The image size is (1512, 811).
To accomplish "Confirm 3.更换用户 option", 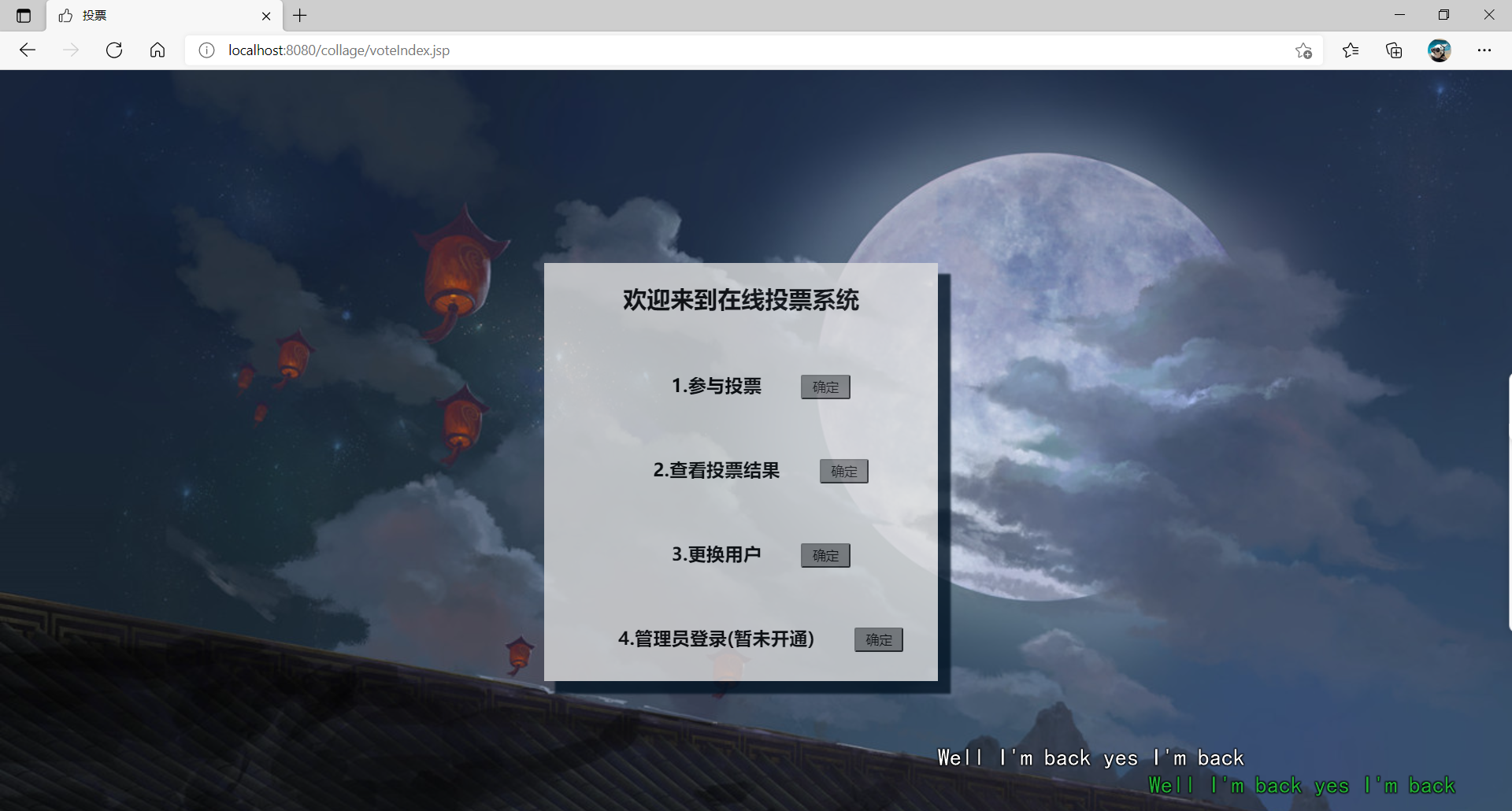I will click(x=825, y=555).
